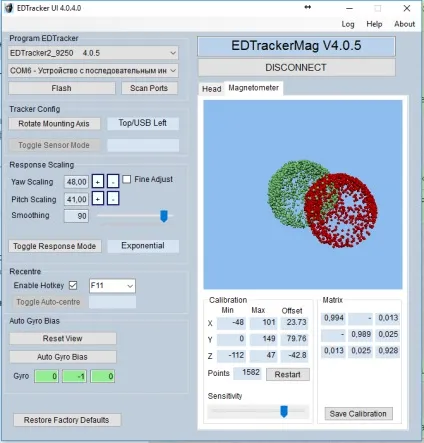Screen dimensions: 424x443
Task: Close the EDTracker UI window
Action: point(407,8)
